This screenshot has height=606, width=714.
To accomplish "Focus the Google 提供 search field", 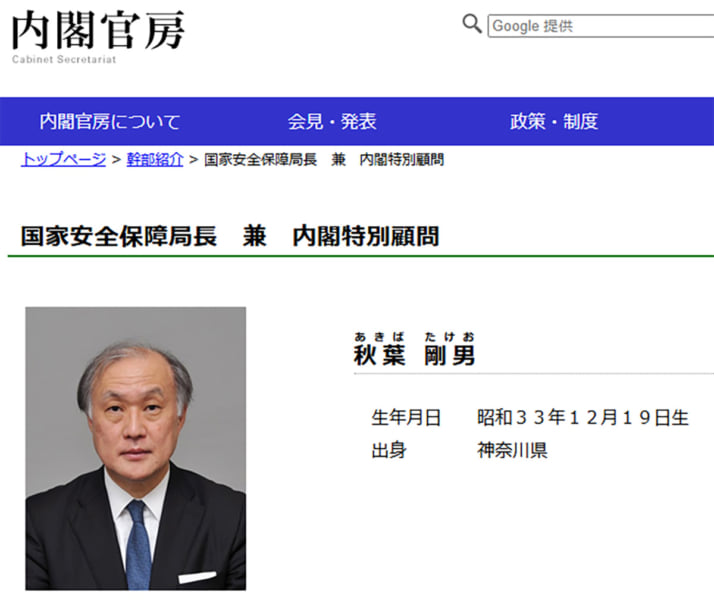I will point(600,26).
